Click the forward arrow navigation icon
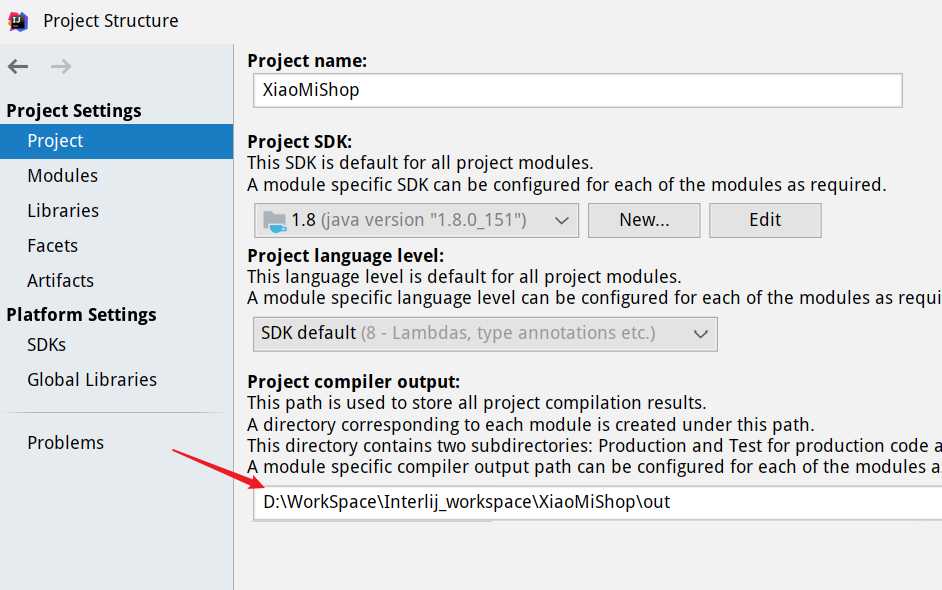Image resolution: width=942 pixels, height=590 pixels. coord(61,66)
